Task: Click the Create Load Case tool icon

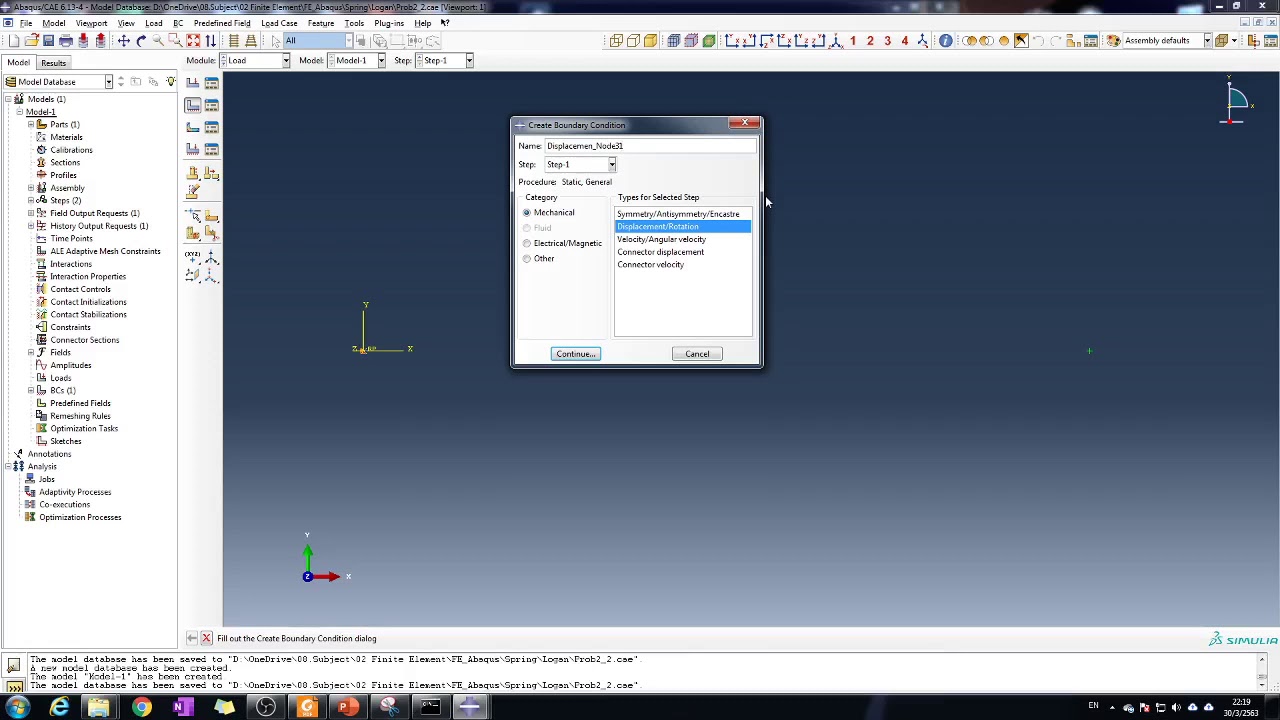Action: (193, 149)
